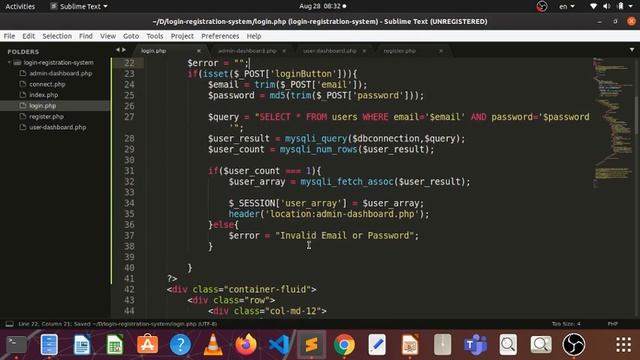This screenshot has height=360, width=640.
Task: Navigate tabs with the left-right arrows
Action: click(x=120, y=50)
